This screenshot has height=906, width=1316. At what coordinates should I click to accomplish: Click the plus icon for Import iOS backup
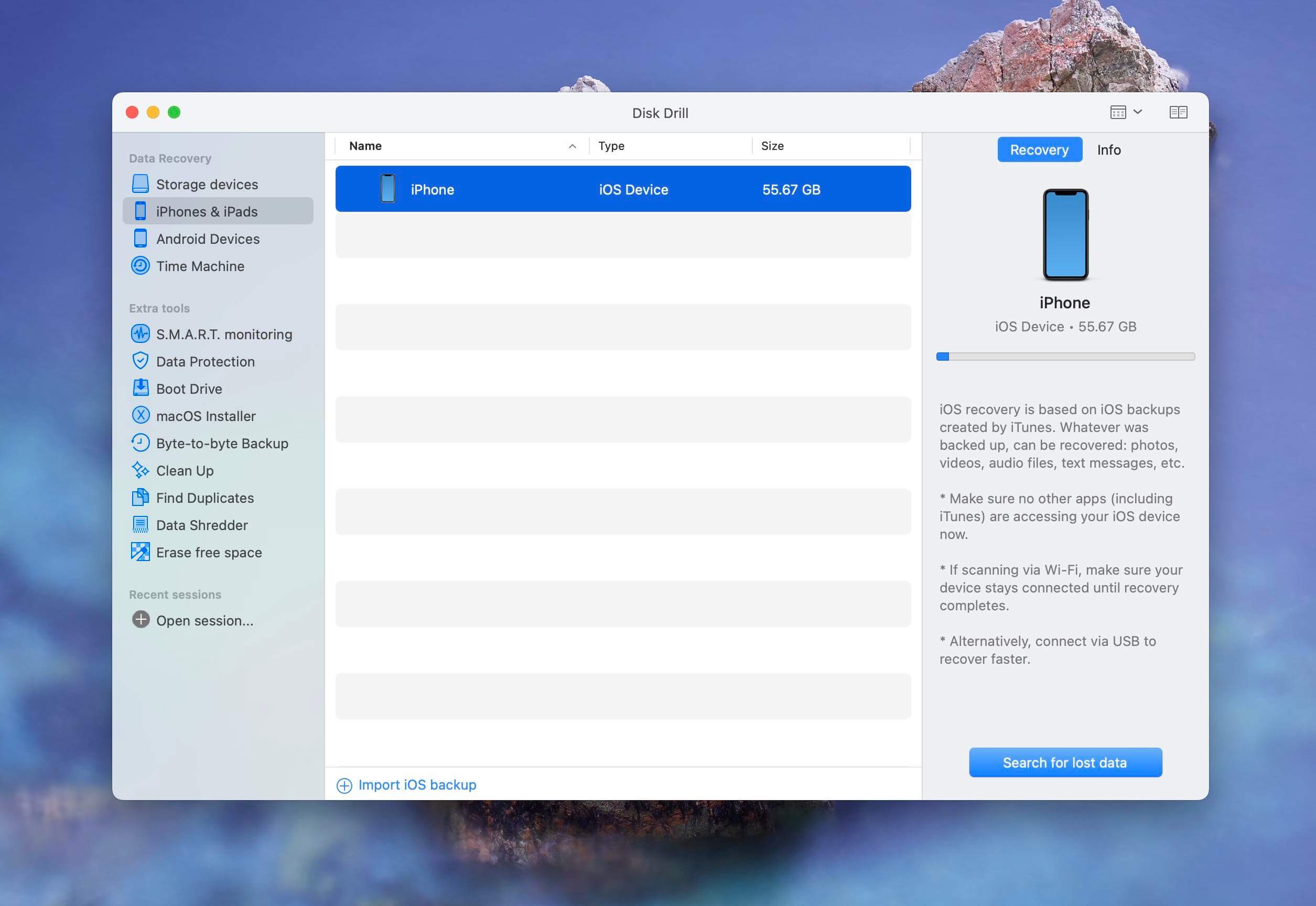tap(344, 785)
